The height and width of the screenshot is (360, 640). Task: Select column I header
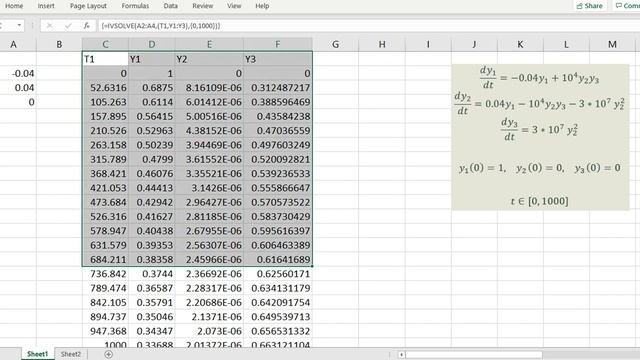(428, 44)
